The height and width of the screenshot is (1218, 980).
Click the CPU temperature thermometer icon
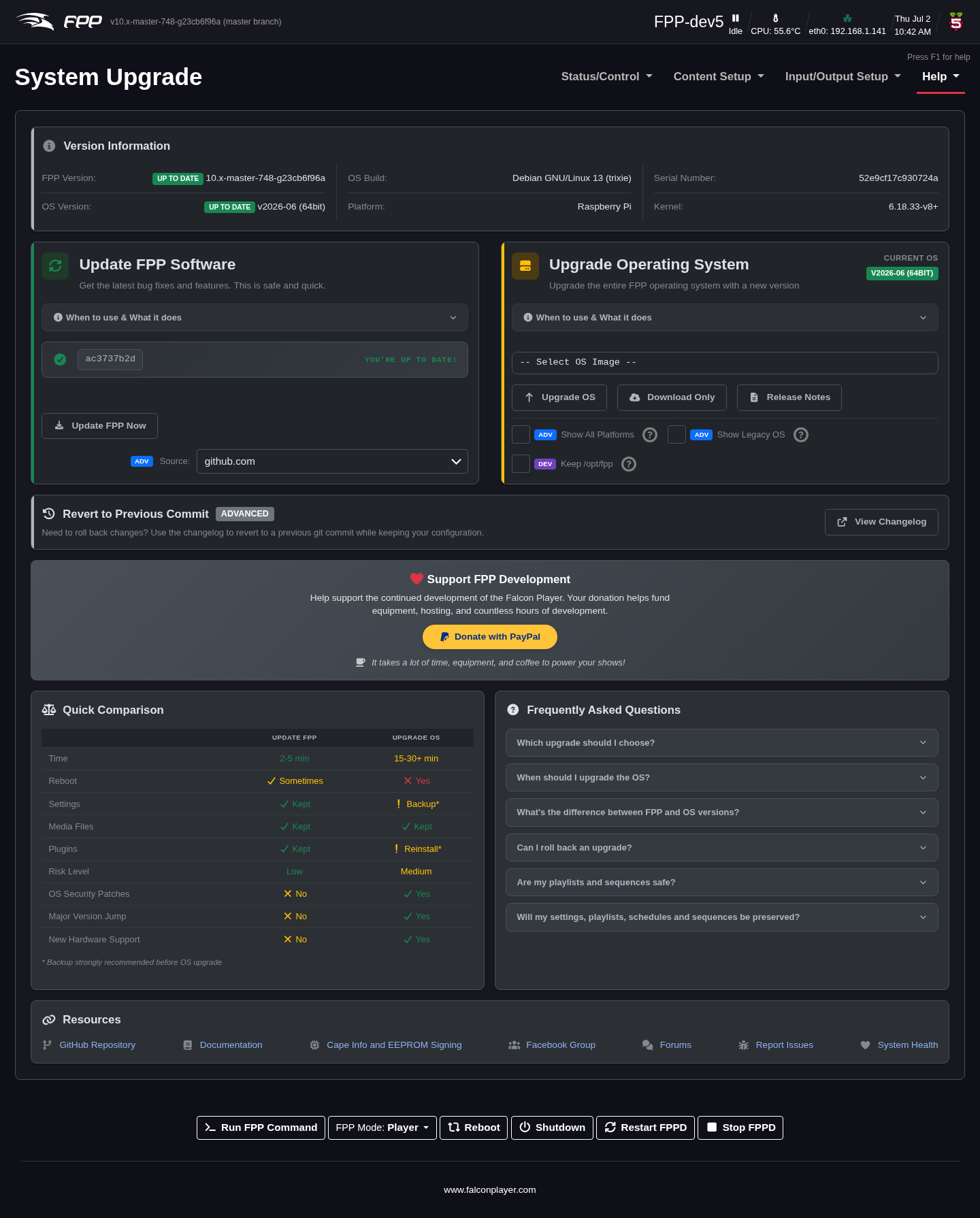pos(775,18)
